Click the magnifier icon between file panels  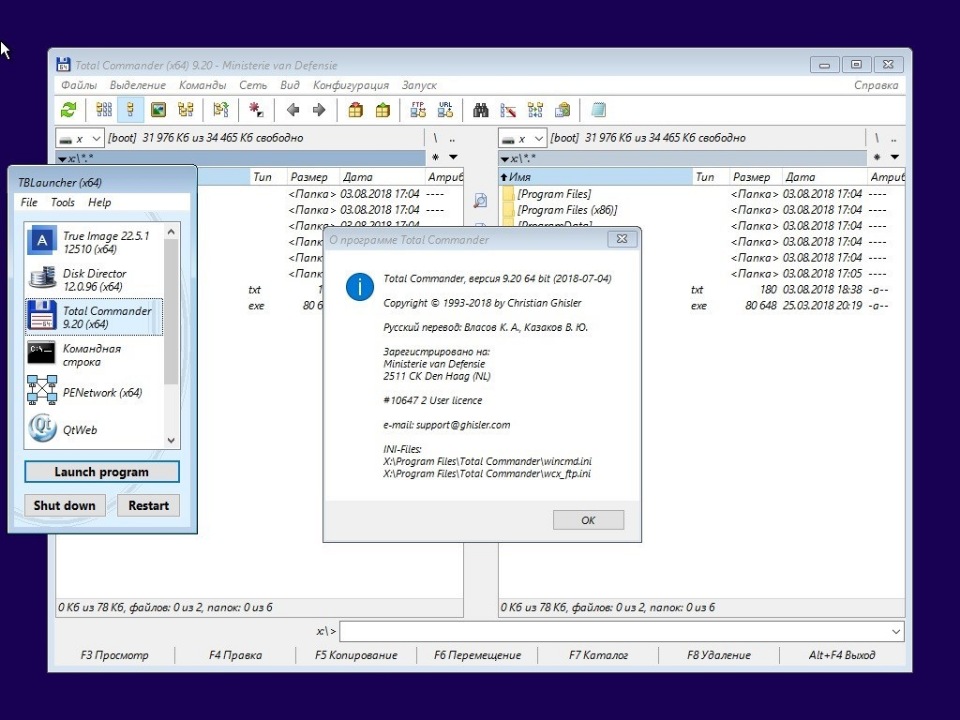[481, 201]
